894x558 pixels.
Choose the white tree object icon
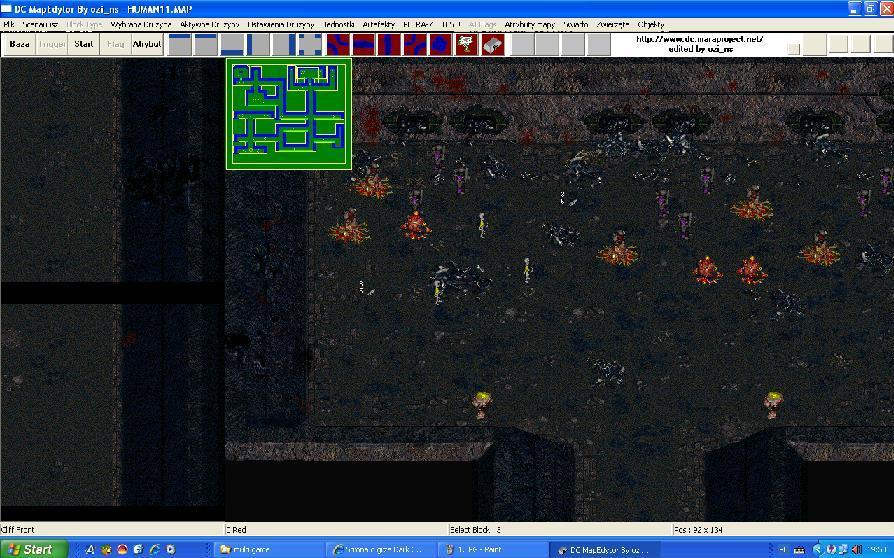(466, 44)
